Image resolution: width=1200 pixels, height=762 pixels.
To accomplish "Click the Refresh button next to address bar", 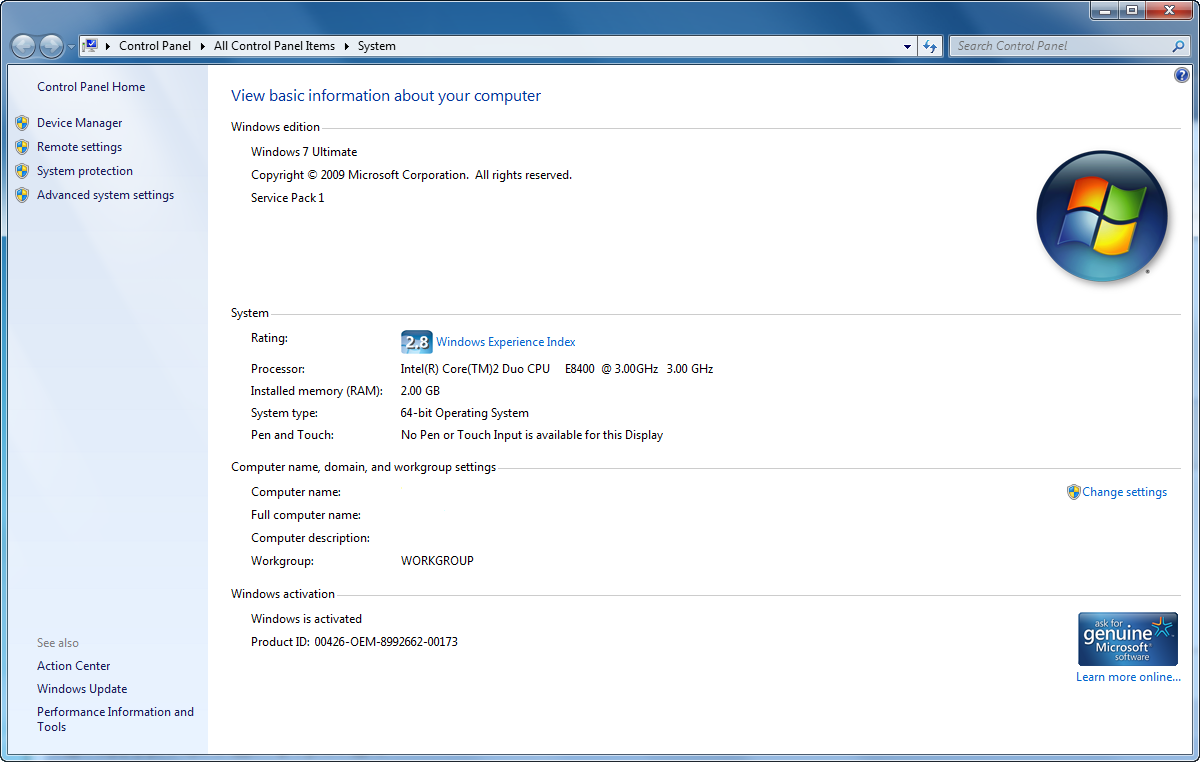I will 930,46.
